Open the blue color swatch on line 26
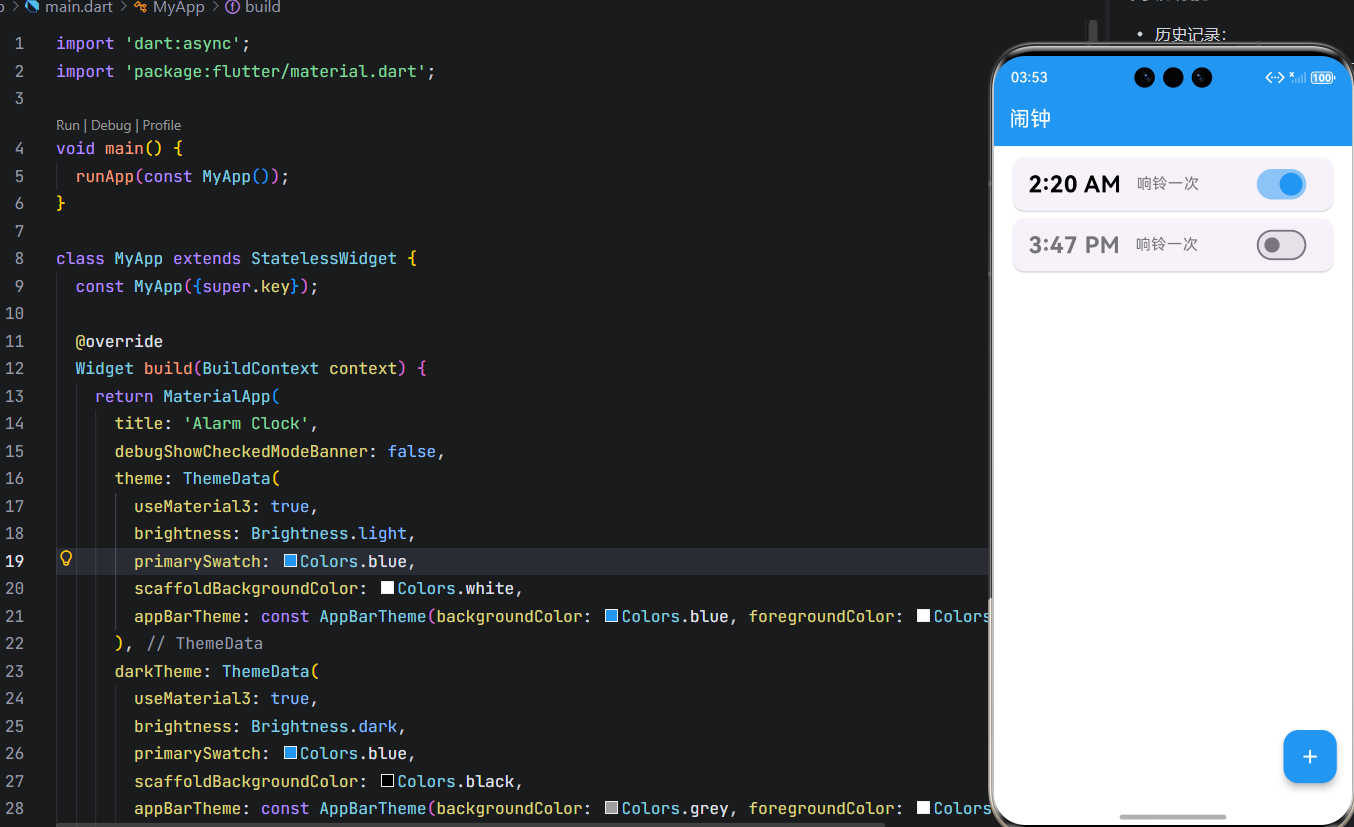Viewport: 1354px width, 827px height. [291, 753]
